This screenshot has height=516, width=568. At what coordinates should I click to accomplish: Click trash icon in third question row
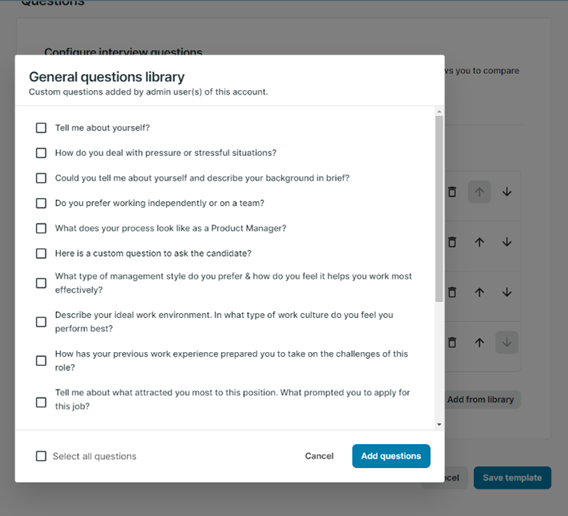pos(452,292)
